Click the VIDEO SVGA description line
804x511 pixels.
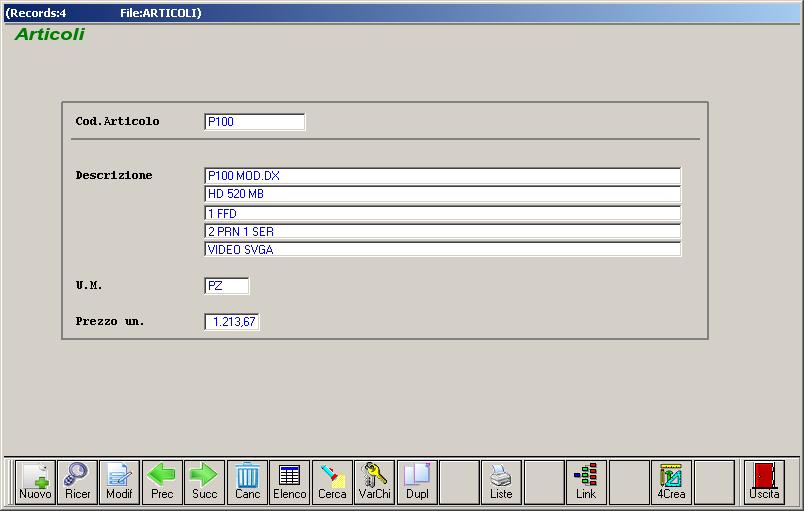pos(442,249)
